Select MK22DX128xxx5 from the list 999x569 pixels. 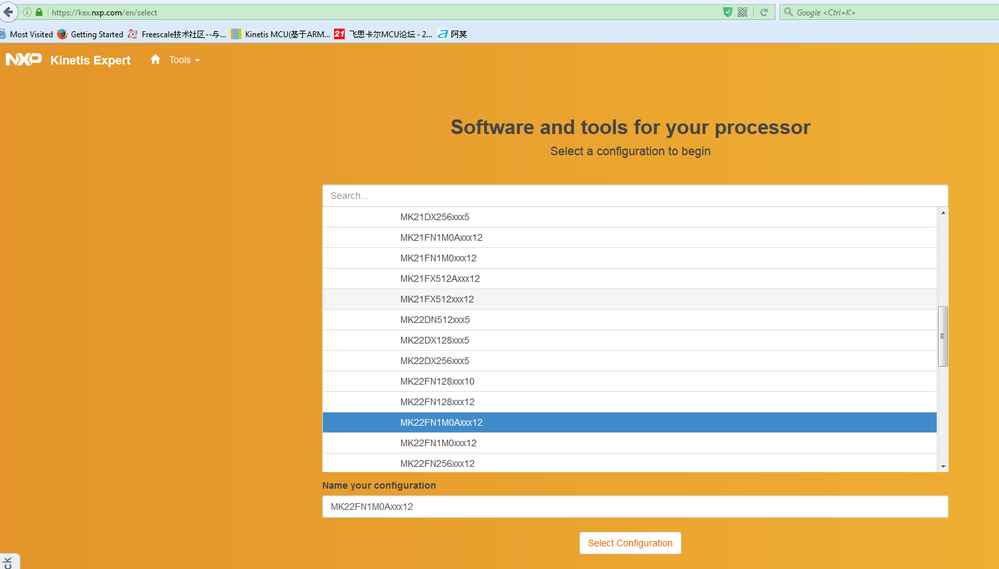pos(629,340)
